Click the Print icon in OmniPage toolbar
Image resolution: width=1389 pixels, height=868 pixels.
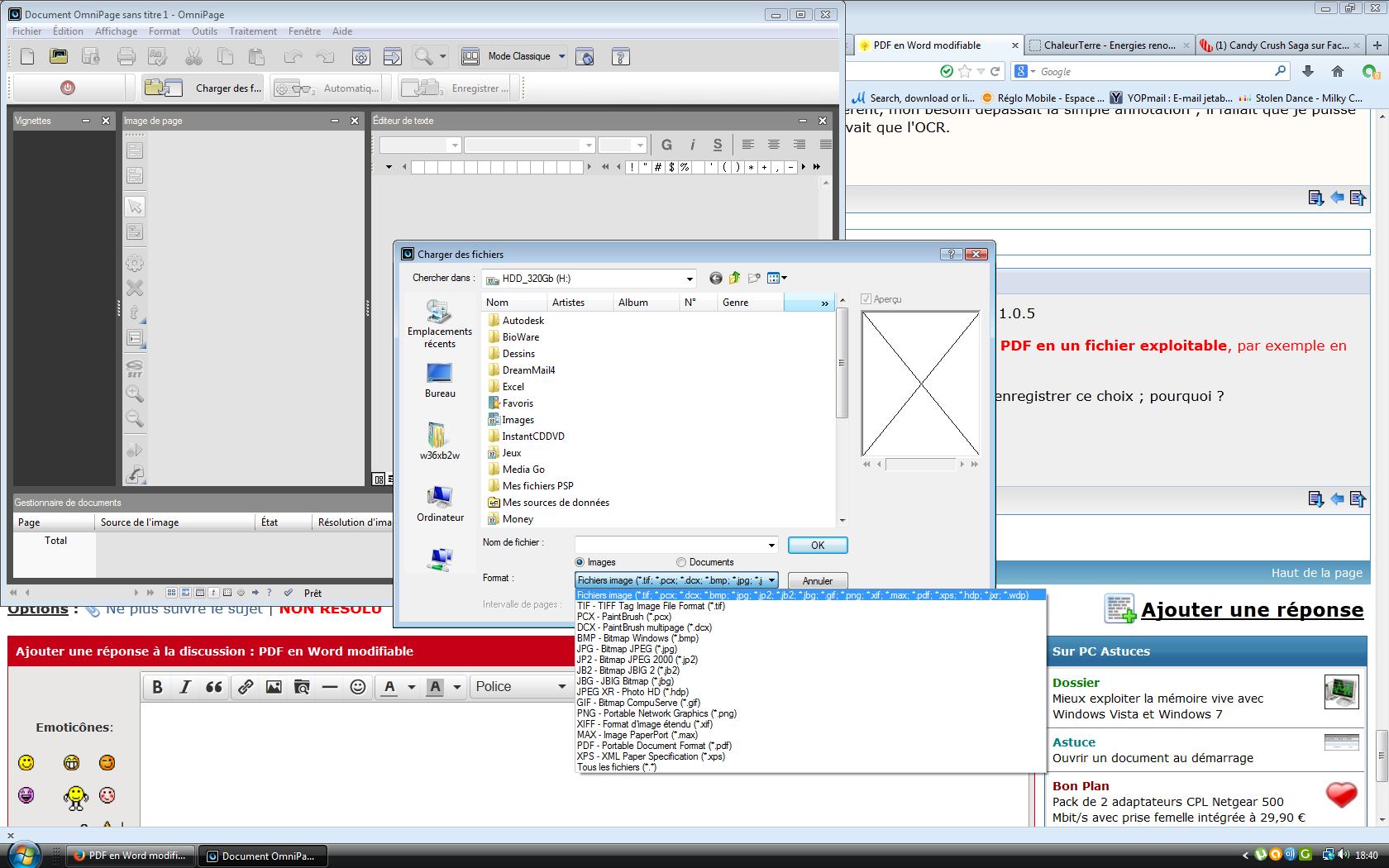click(126, 56)
